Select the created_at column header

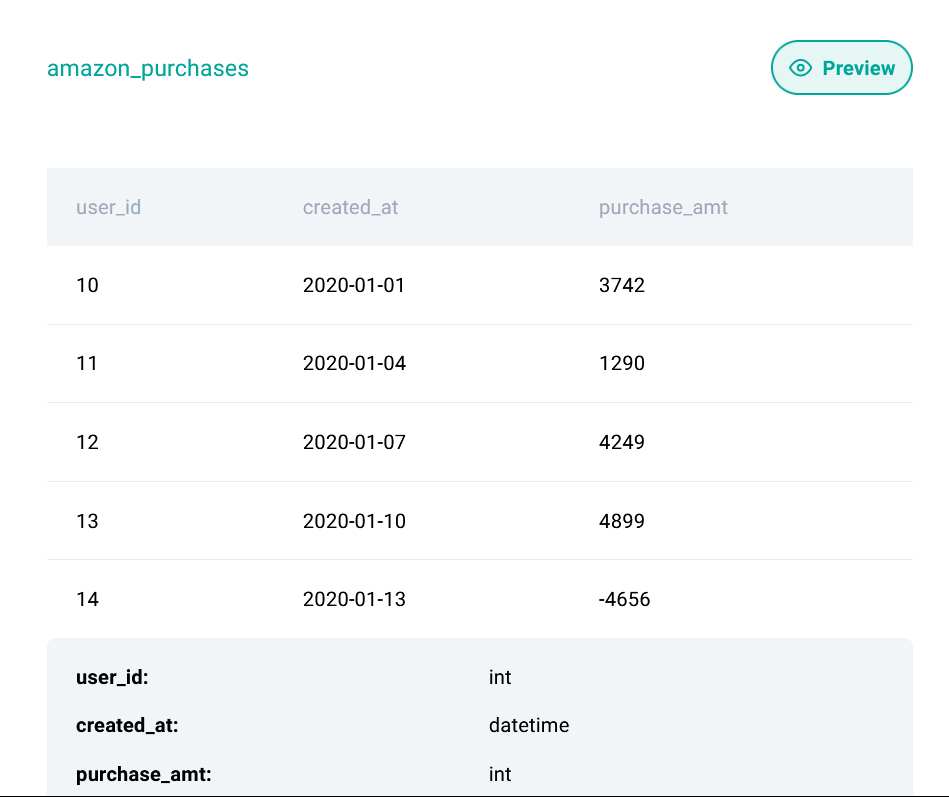pyautogui.click(x=350, y=207)
